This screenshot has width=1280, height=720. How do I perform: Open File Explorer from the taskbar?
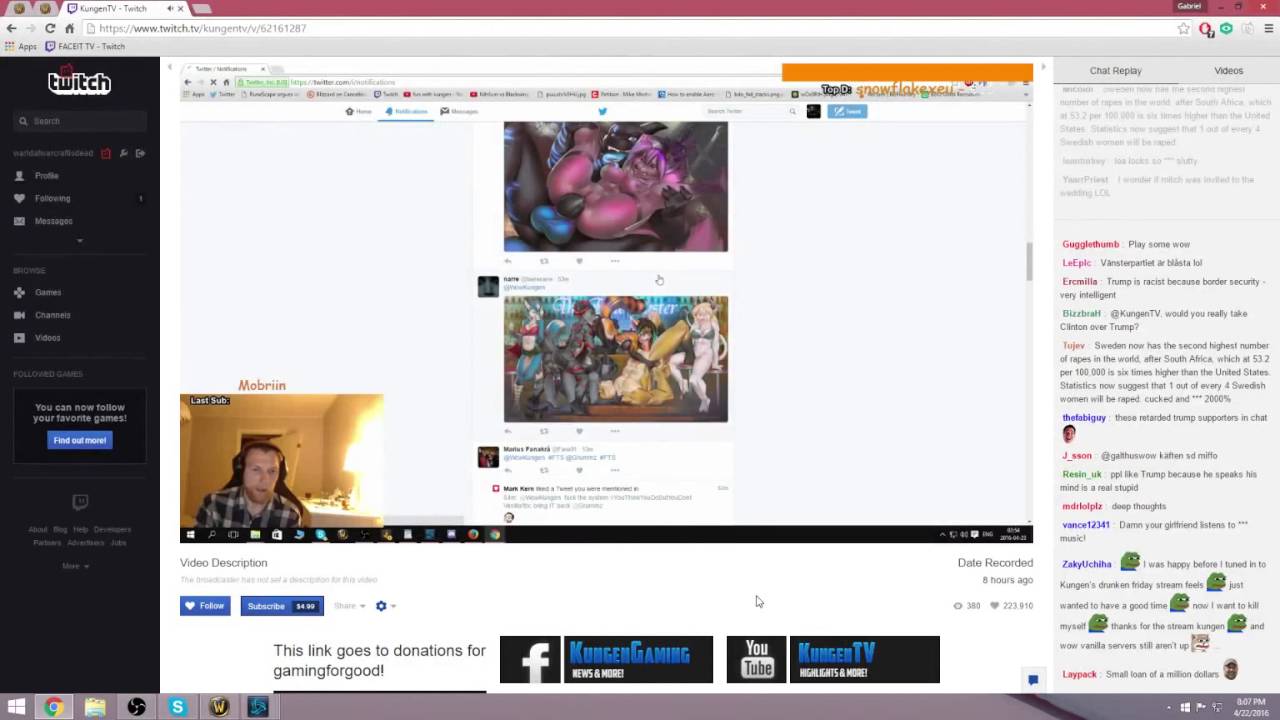click(x=95, y=707)
